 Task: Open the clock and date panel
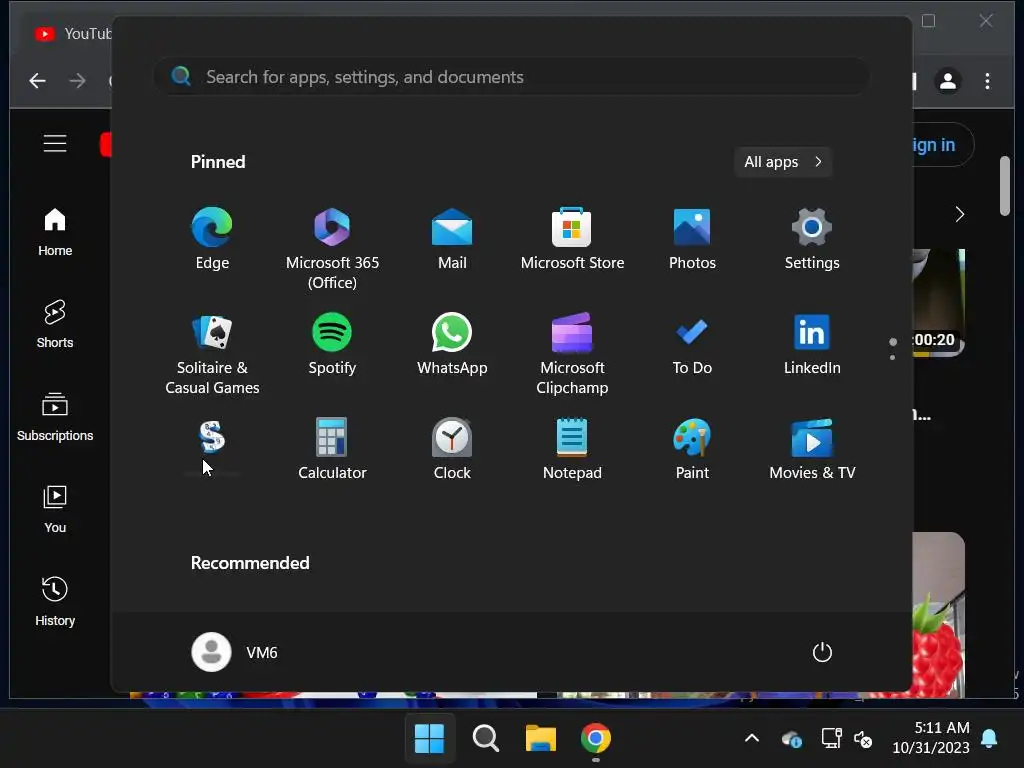tap(931, 738)
